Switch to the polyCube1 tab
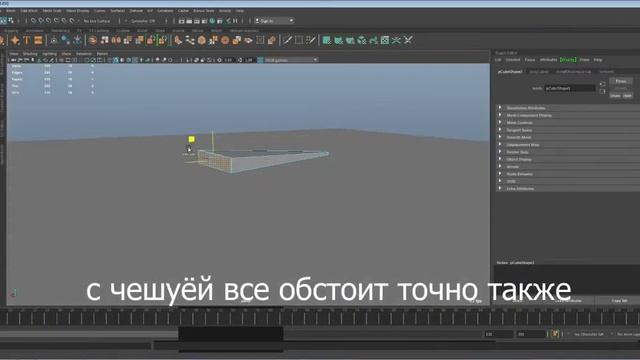Image resolution: width=640 pixels, height=360 pixels. click(x=539, y=72)
